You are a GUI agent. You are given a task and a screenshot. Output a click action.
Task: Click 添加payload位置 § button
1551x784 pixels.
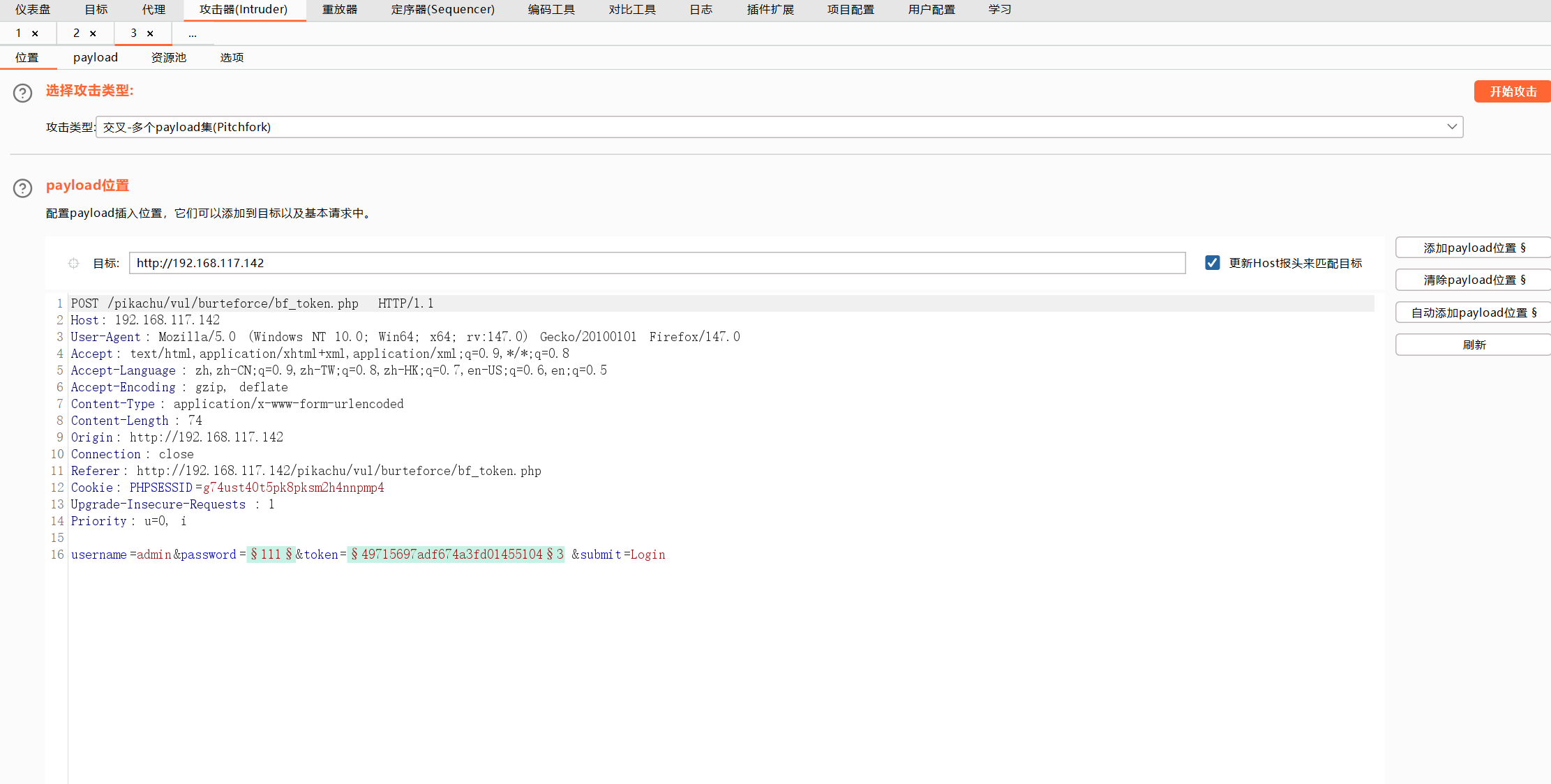(1474, 248)
